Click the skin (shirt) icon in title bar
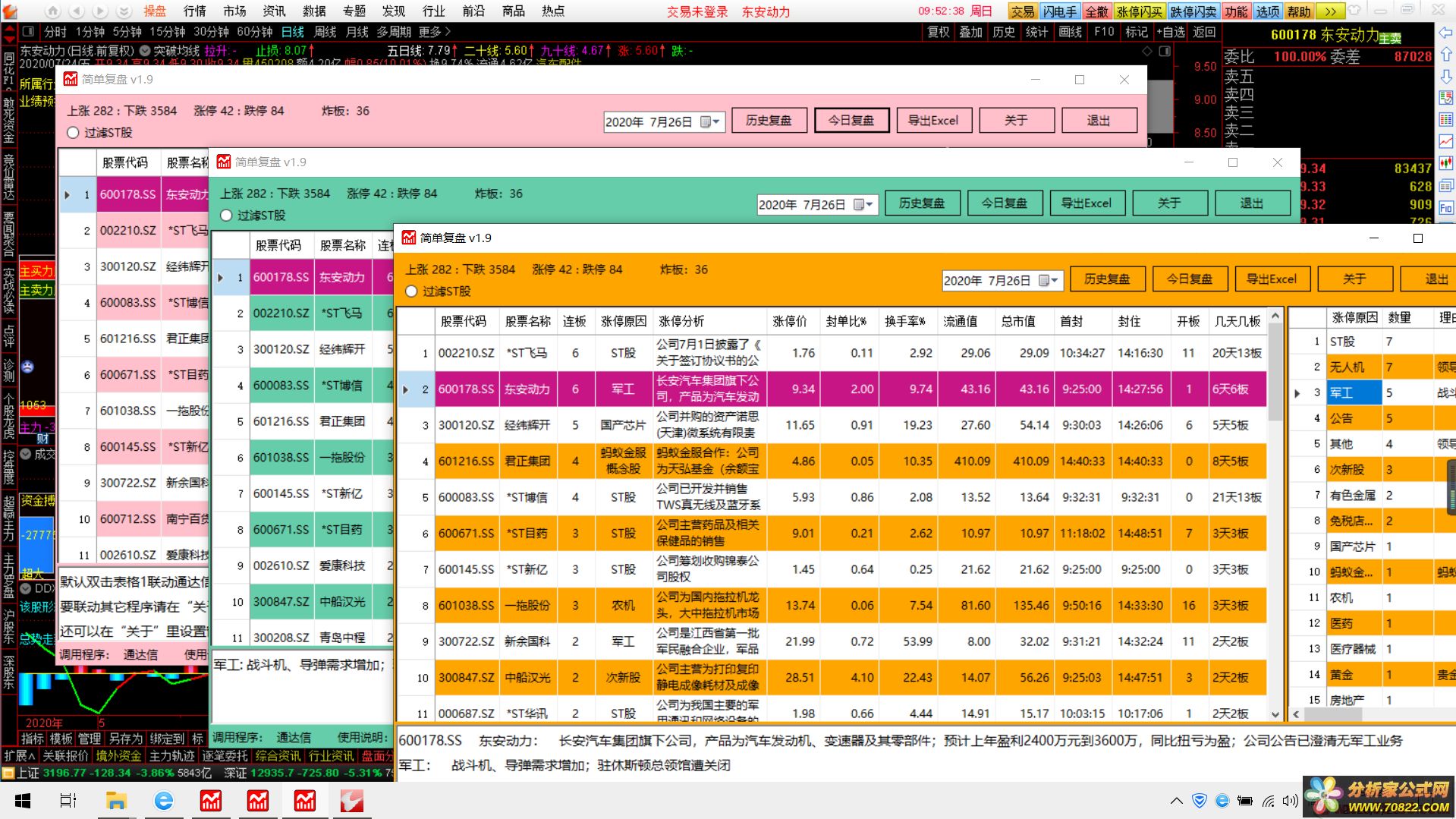Screen dimensions: 1456x819 [x=1354, y=11]
